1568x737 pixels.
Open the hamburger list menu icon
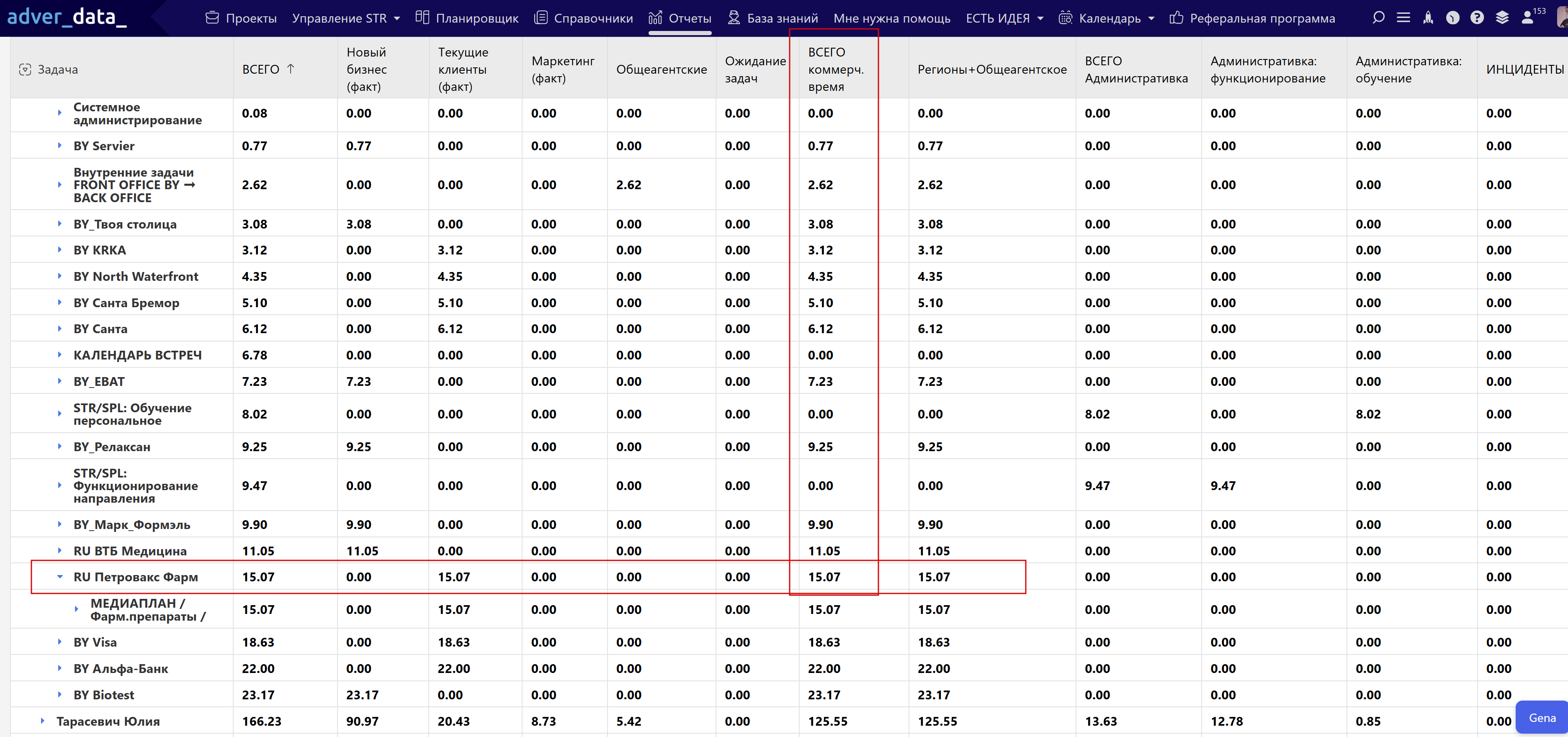[x=1403, y=18]
